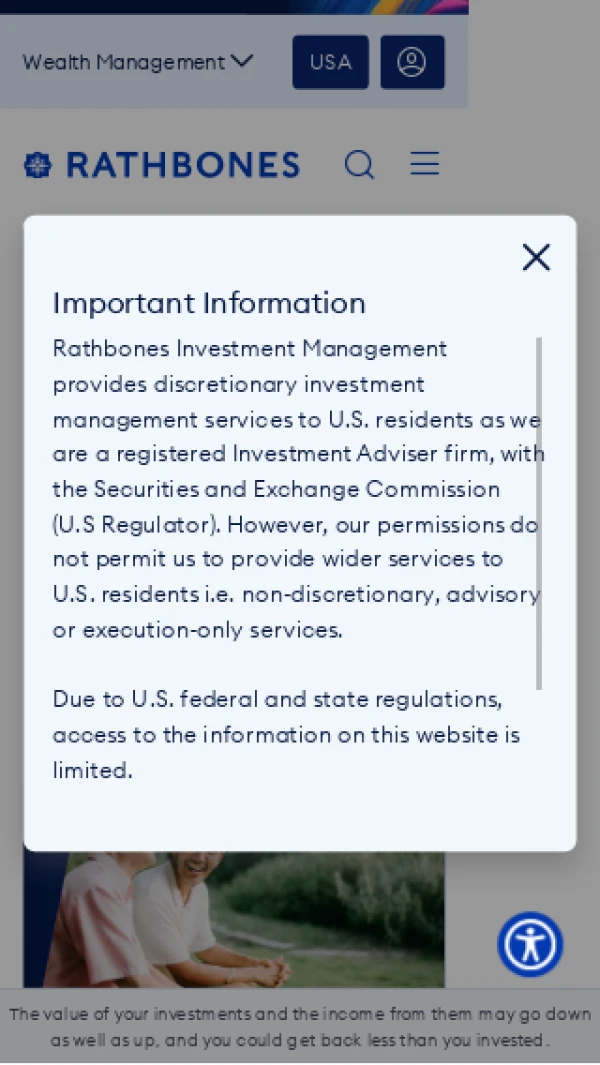Image resolution: width=600 pixels, height=1065 pixels.
Task: Click the couple photo behind the dialog
Action: click(257, 919)
